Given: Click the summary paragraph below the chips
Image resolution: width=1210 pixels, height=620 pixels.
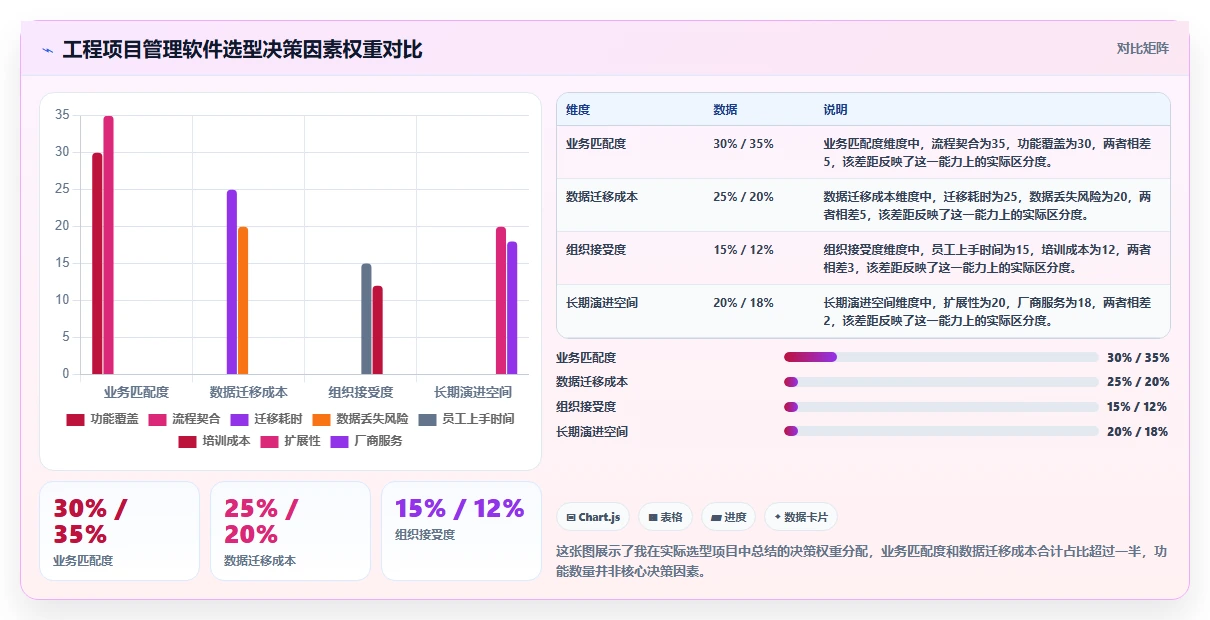Looking at the screenshot, I should (x=861, y=562).
